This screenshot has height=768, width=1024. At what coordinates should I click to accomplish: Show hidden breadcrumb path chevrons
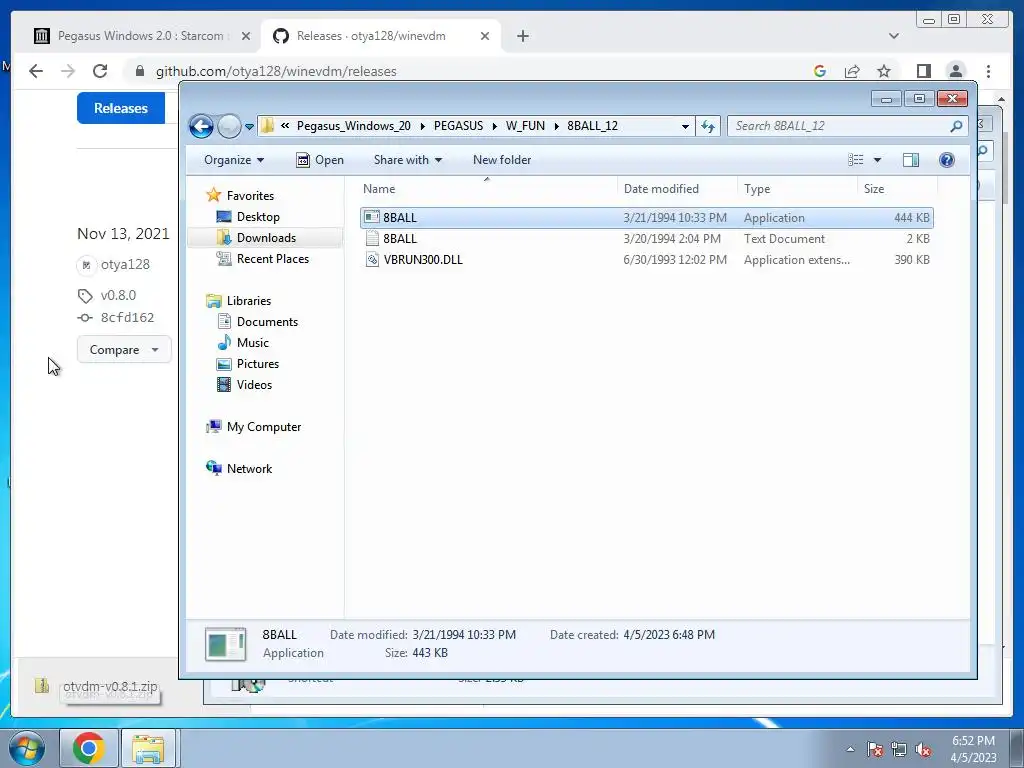285,125
